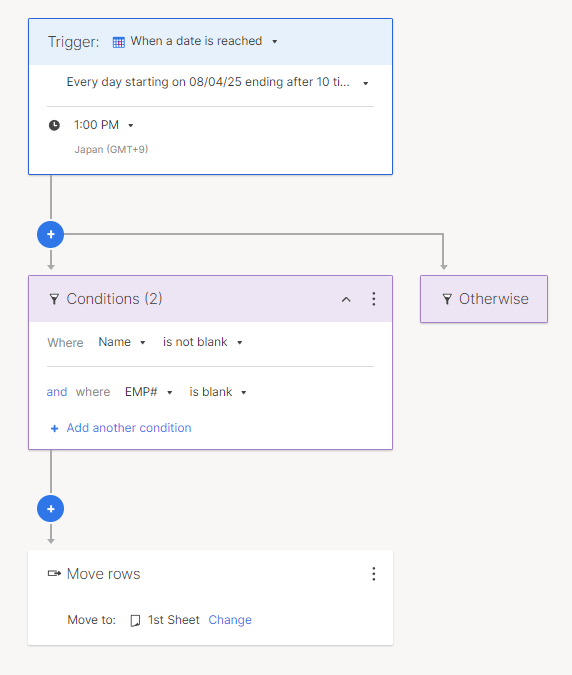Collapse the Conditions block with the chevron
This screenshot has height=675, width=572.
(x=346, y=299)
